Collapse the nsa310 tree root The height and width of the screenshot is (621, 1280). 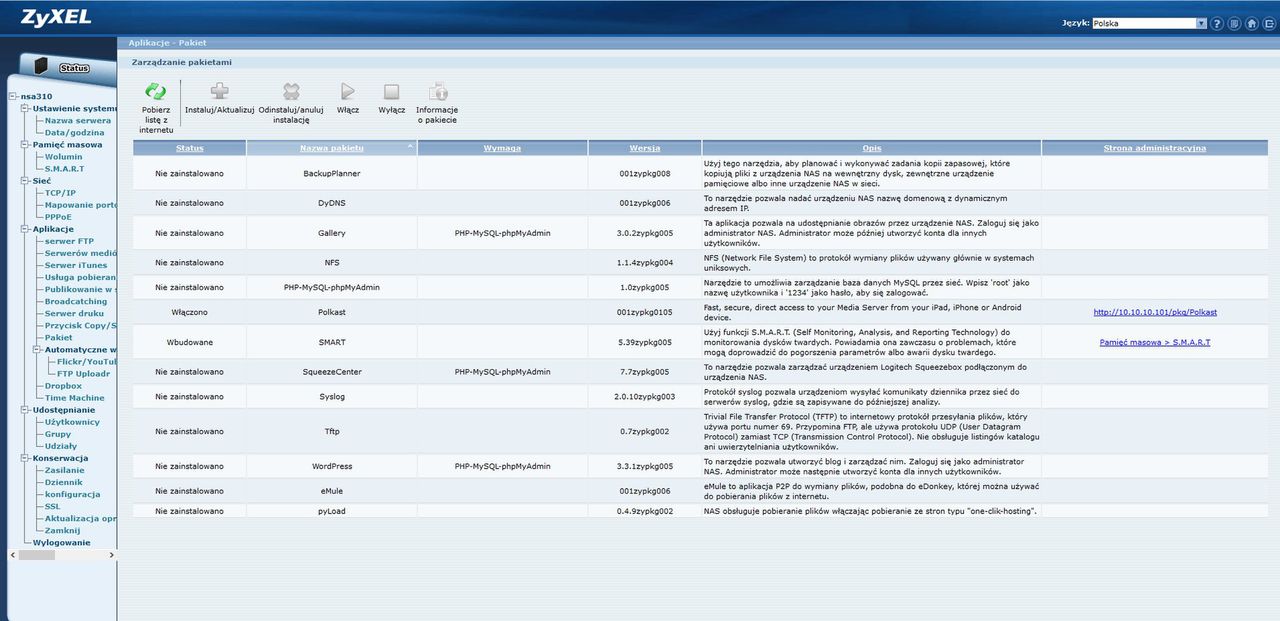tap(12, 97)
